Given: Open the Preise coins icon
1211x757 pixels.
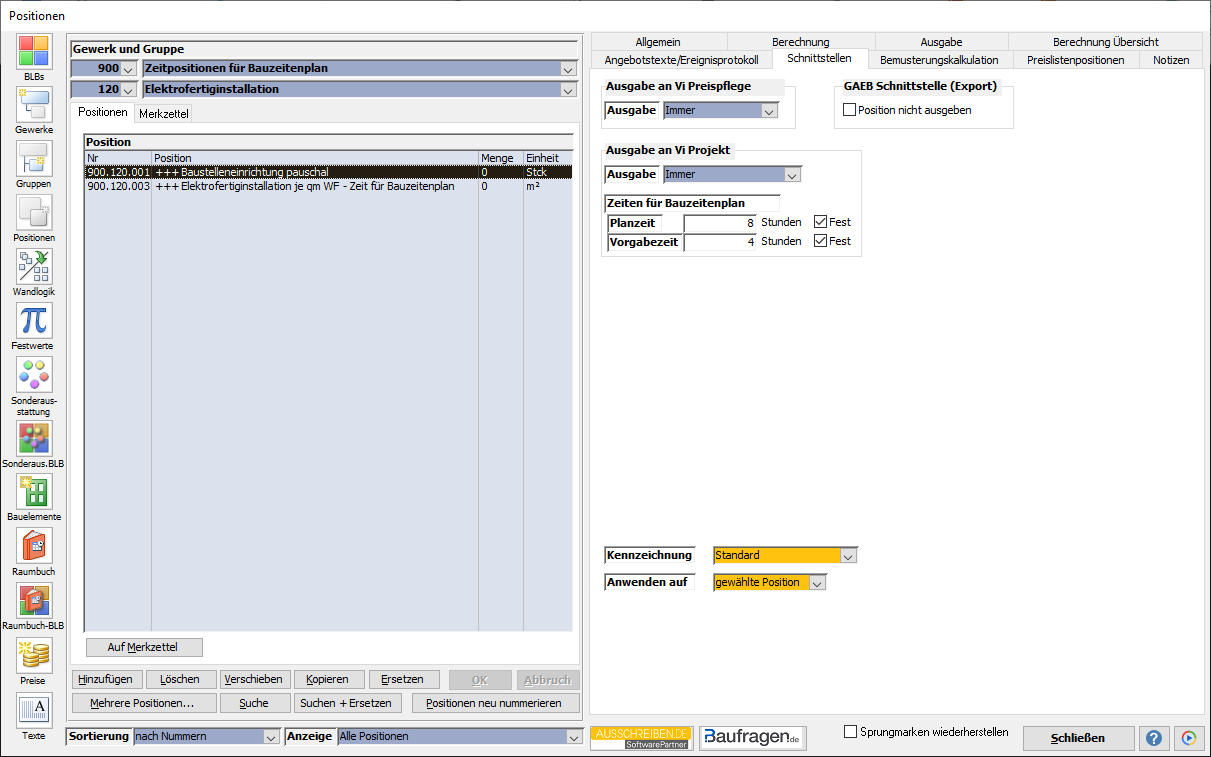Looking at the screenshot, I should pyautogui.click(x=34, y=655).
